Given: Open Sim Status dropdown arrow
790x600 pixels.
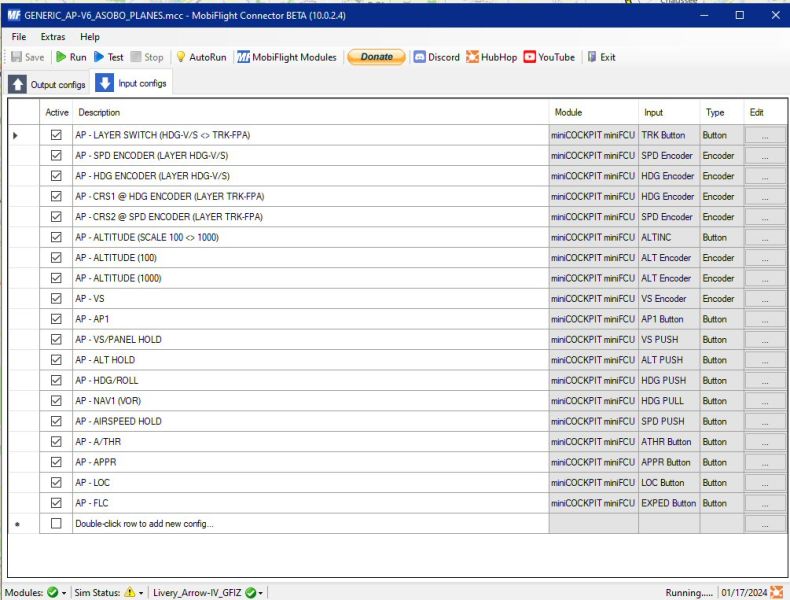Looking at the screenshot, I should tap(141, 593).
